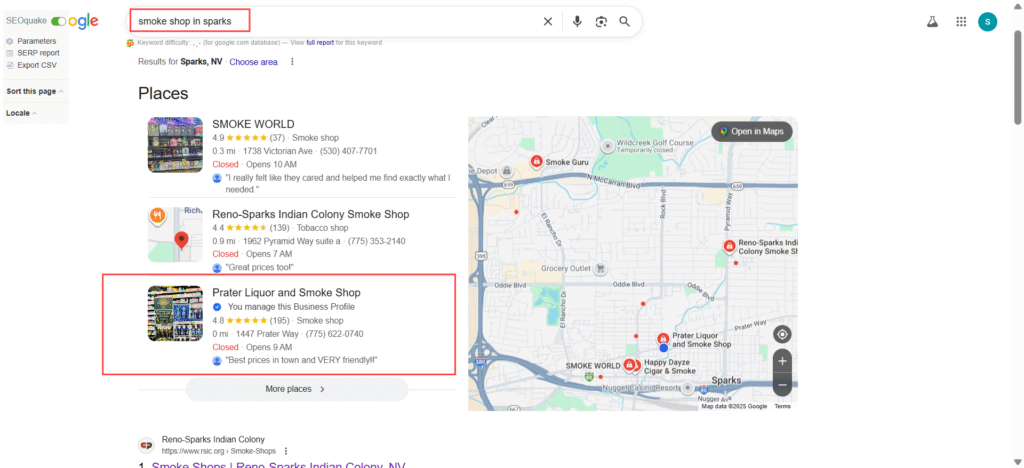Click Export CSV in SEOquake panel
The width and height of the screenshot is (1024, 468).
coord(36,65)
